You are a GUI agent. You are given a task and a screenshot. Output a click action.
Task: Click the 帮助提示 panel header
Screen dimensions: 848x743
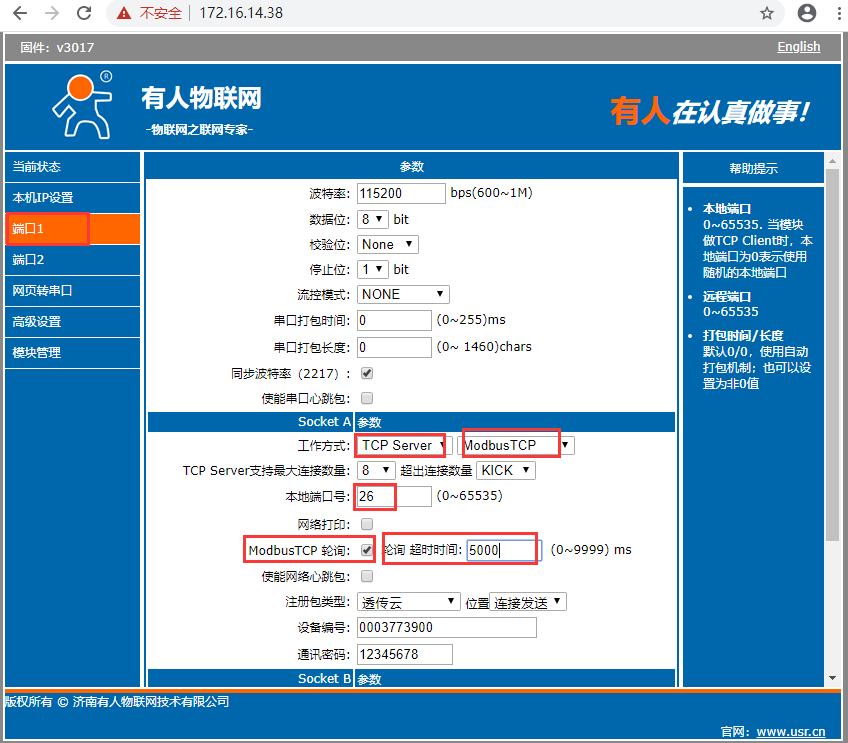pos(753,168)
